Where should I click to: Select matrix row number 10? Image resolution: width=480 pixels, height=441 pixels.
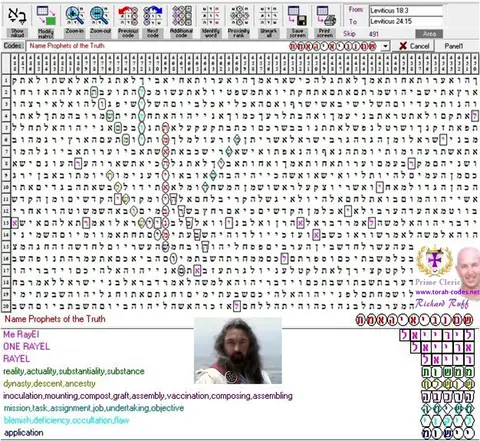click(x=6, y=187)
